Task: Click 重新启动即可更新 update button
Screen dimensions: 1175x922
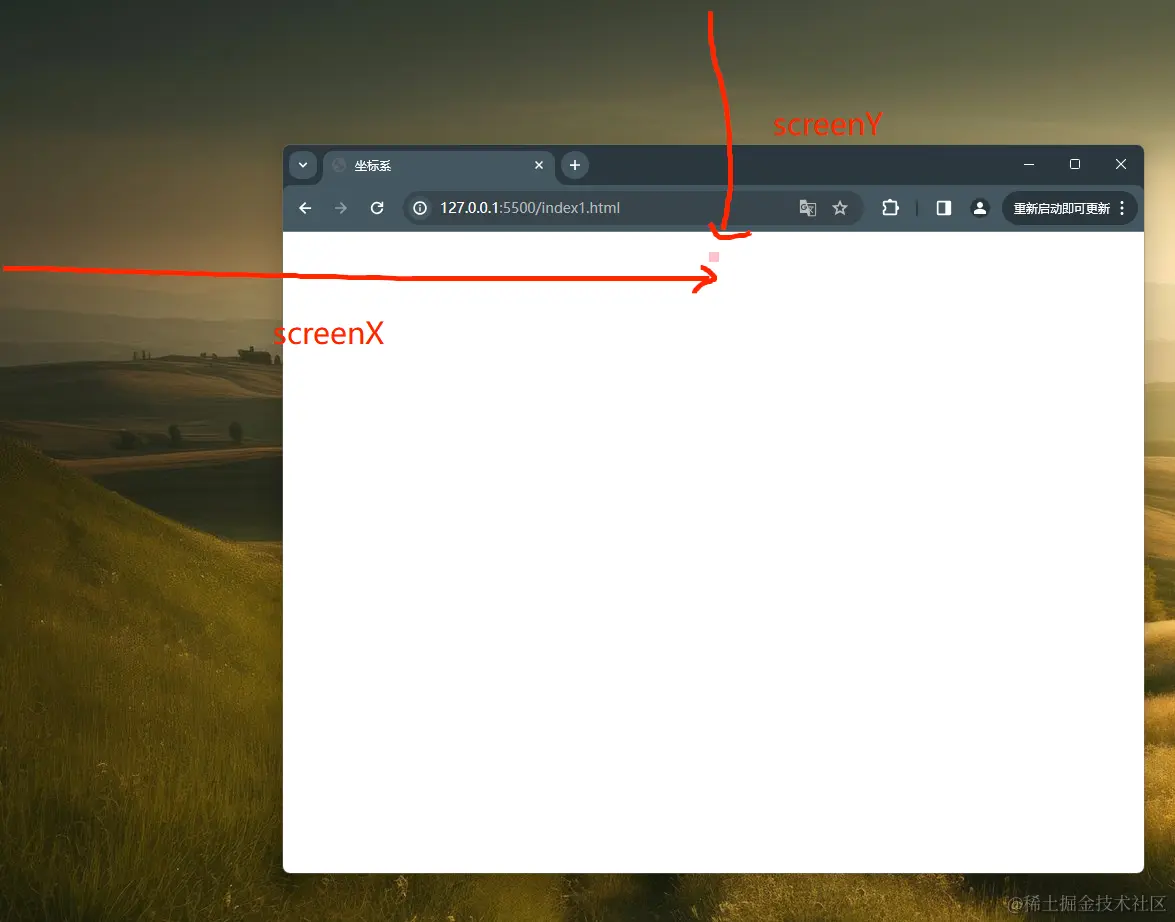Action: (x=1061, y=208)
